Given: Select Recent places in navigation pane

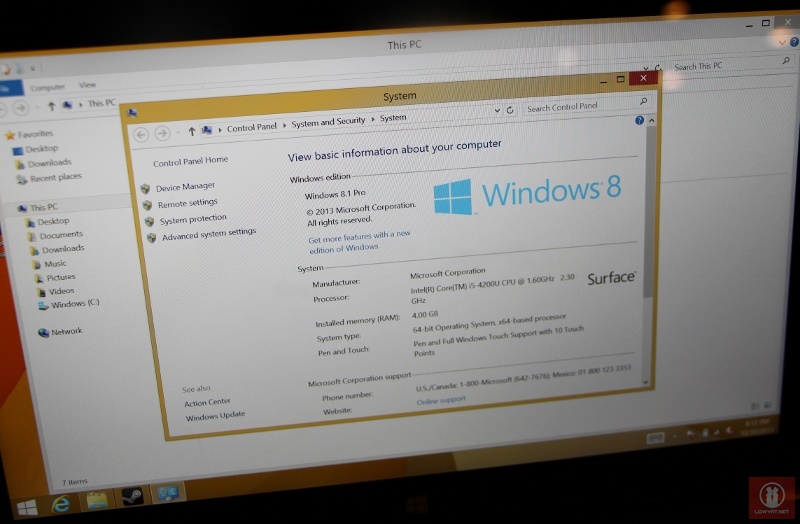Looking at the screenshot, I should (56, 178).
